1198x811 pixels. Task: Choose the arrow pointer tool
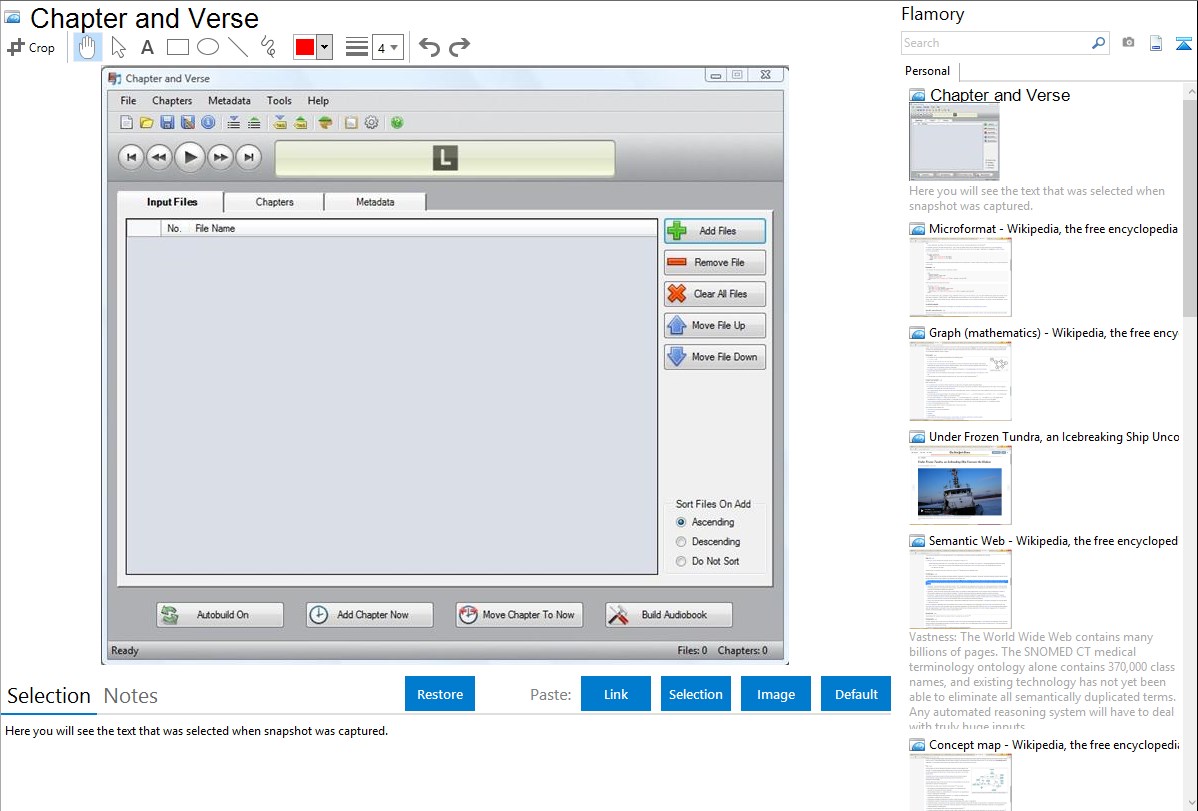point(118,47)
